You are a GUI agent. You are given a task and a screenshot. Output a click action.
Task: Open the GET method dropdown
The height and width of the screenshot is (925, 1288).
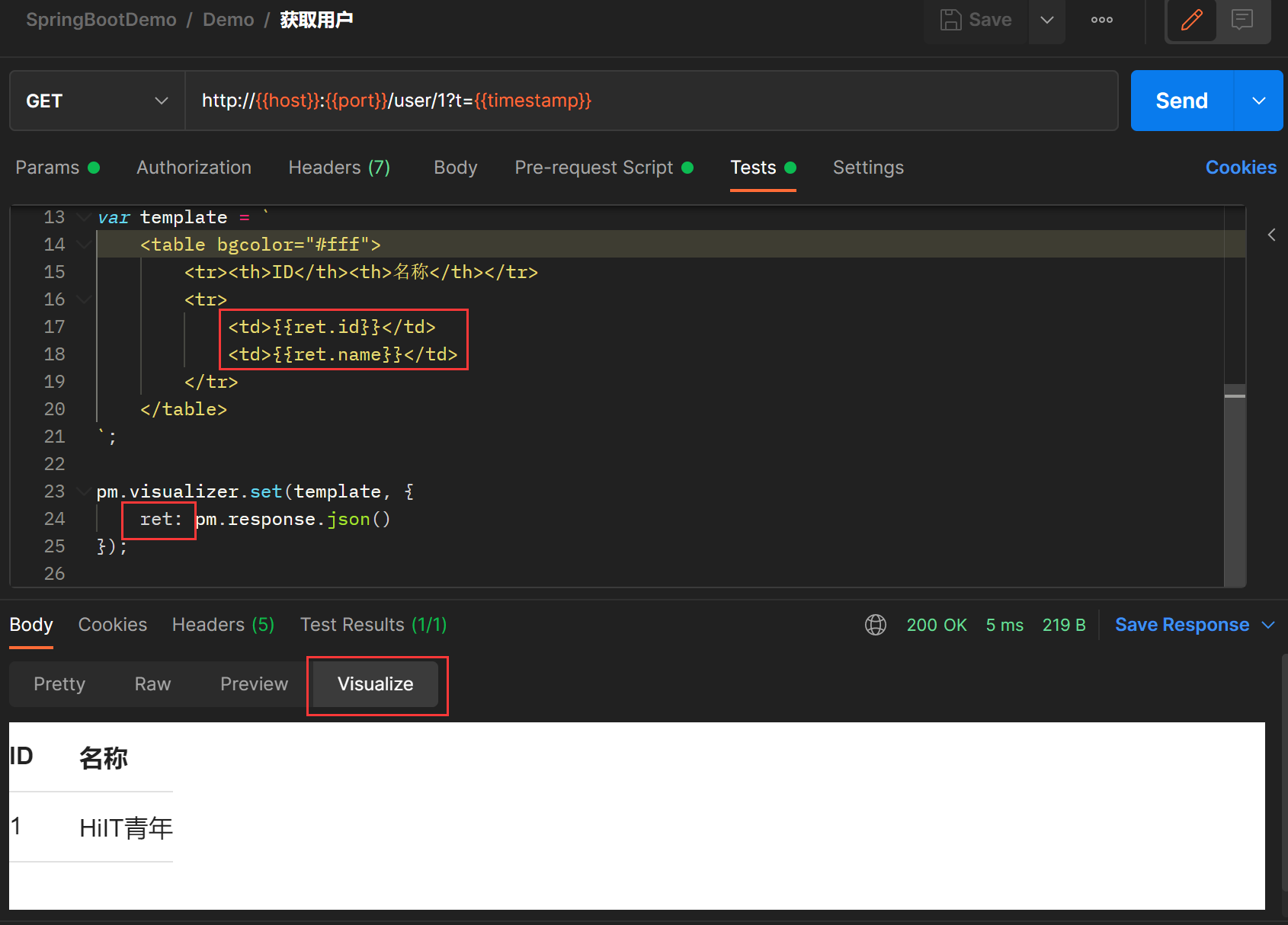(98, 101)
